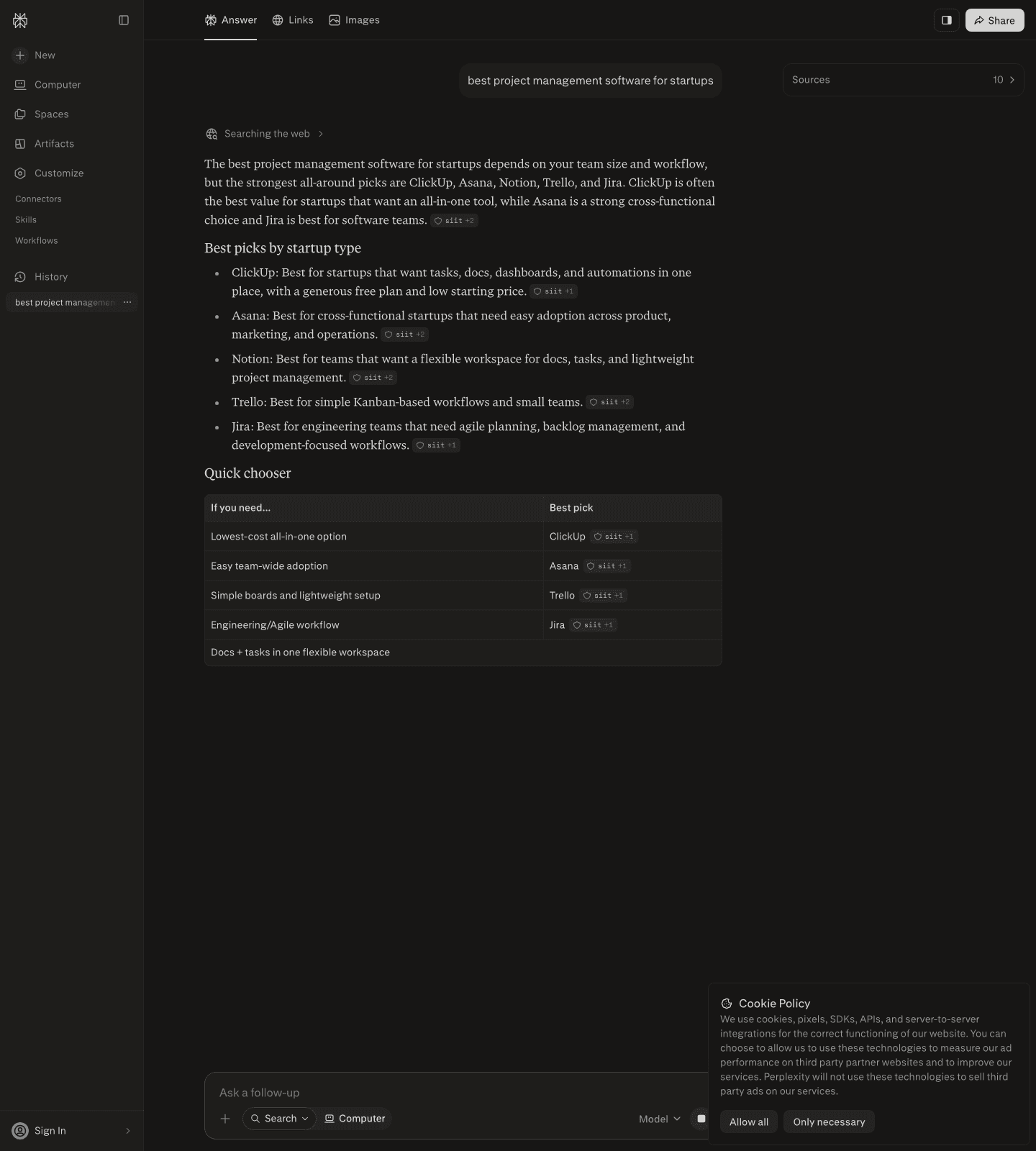Open options menu for the history thread
Viewport: 1036px width, 1151px height.
127,303
